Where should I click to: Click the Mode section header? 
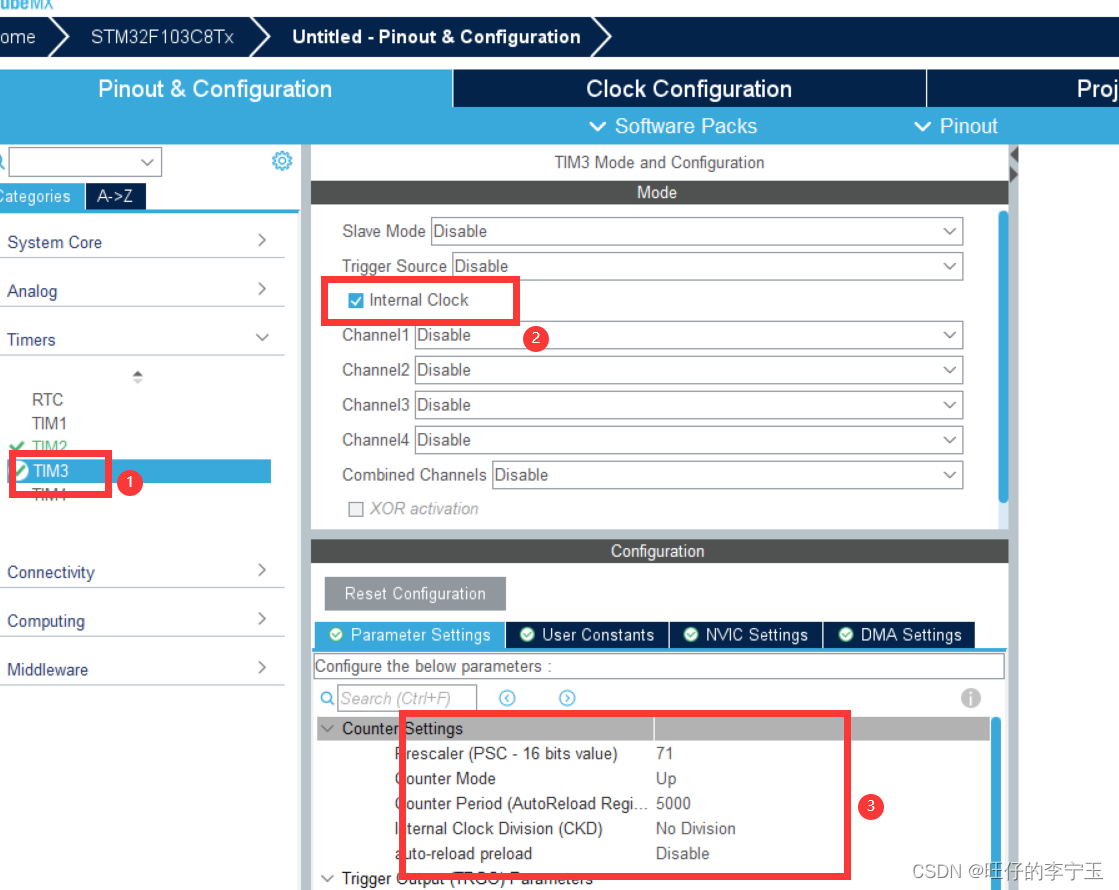tap(659, 193)
